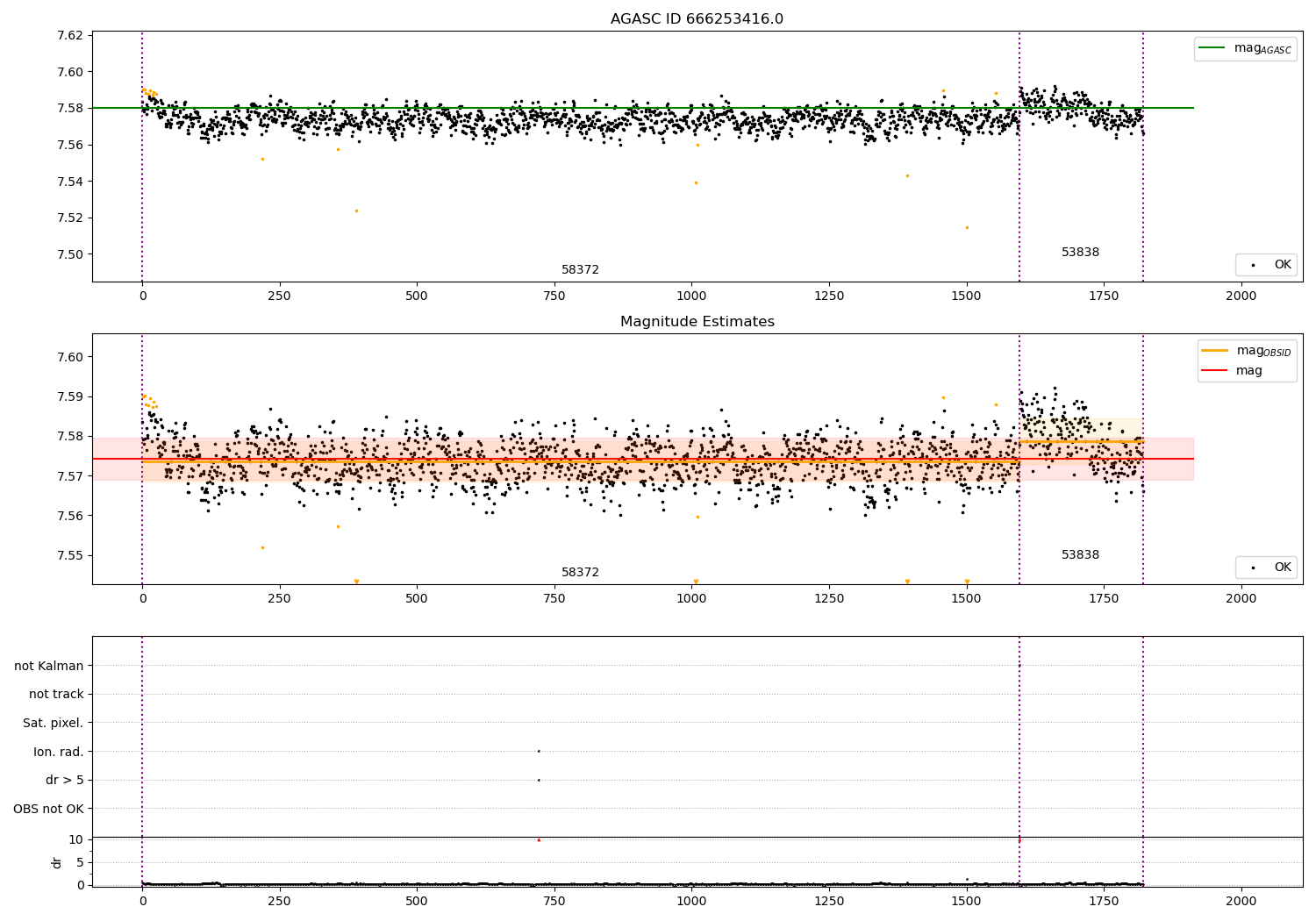This screenshot has height=921, width=1316.
Task: Click the "1000" x-axis tick of Magnitude Estimates plot
Action: click(691, 599)
